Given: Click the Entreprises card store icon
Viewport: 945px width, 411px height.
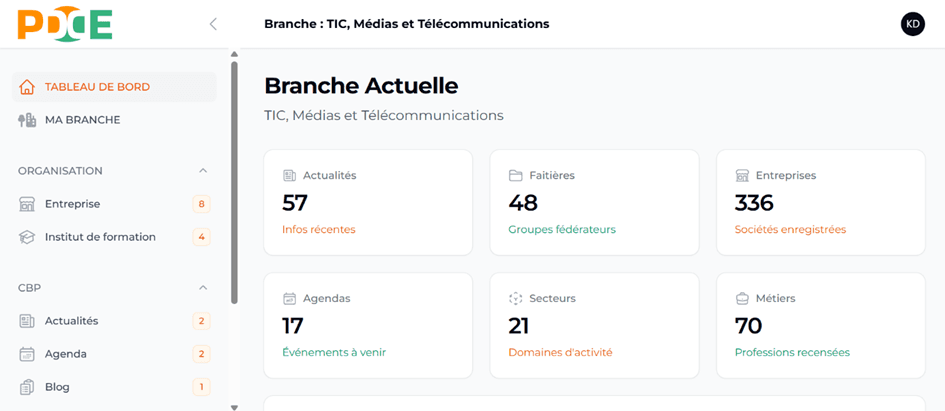Looking at the screenshot, I should 742,175.
